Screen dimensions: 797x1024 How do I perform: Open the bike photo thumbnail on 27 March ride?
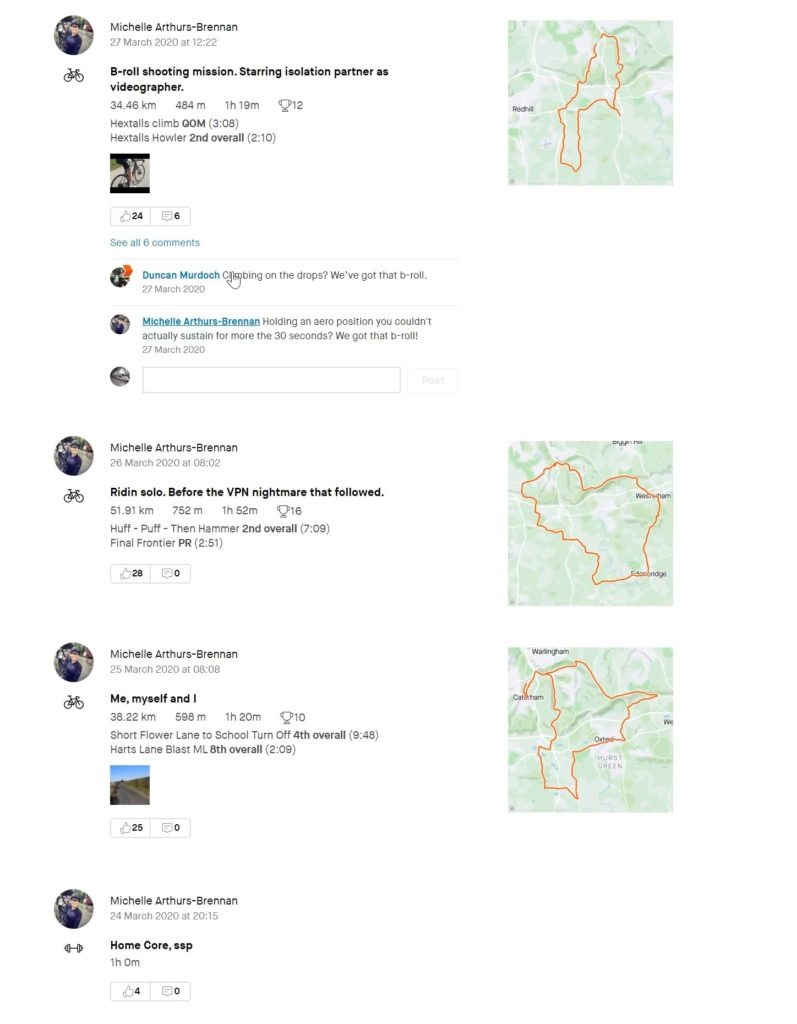[130, 173]
